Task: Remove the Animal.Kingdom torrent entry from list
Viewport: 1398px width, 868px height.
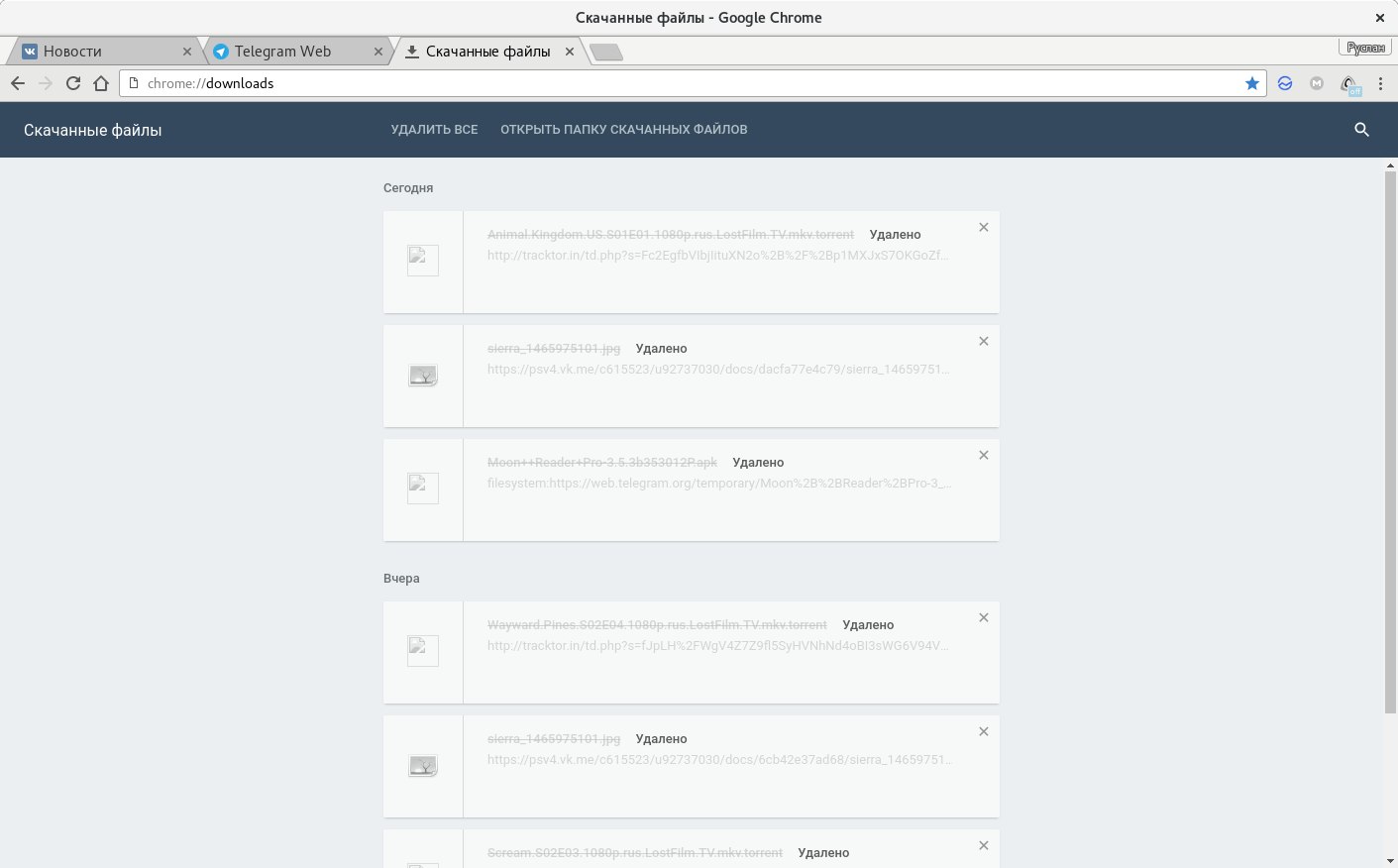Action: (x=984, y=227)
